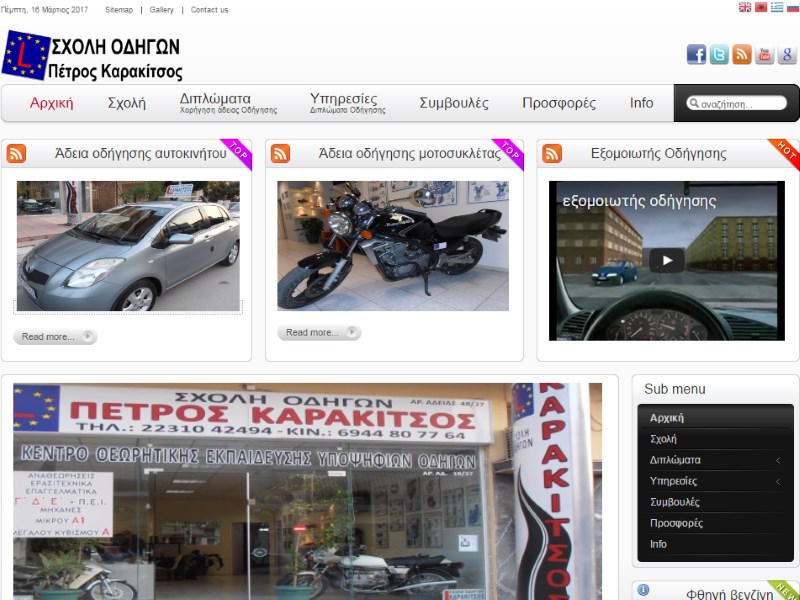Expand Υπηρεσίες arrow in the Sub menu
Viewport: 800px width, 600px height.
tap(778, 481)
